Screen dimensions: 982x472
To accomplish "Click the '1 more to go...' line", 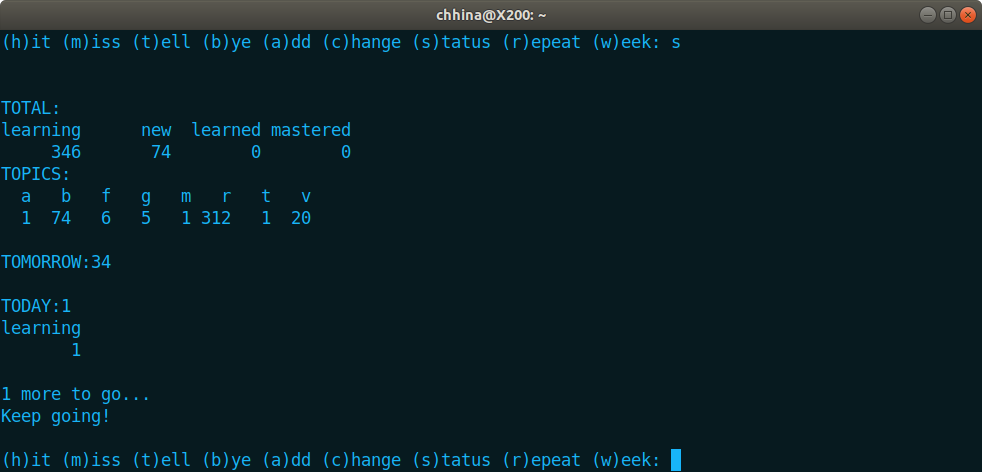I will (x=76, y=394).
